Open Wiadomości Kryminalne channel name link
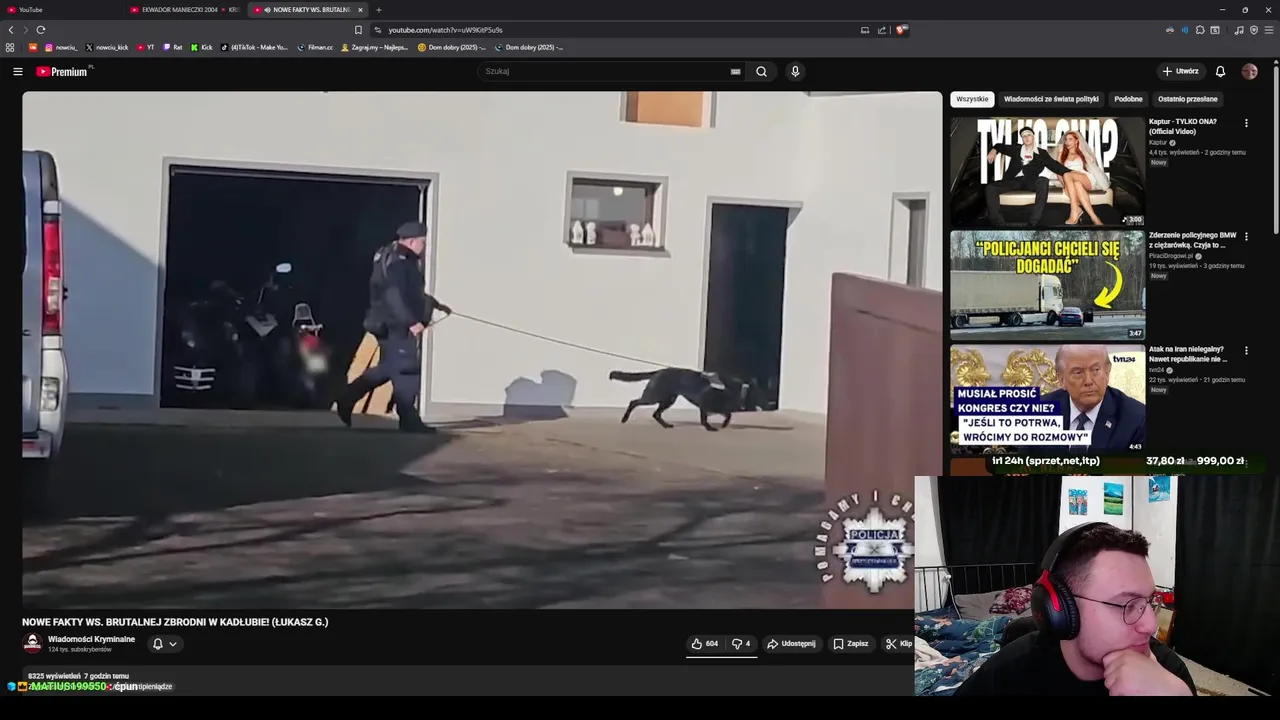The height and width of the screenshot is (720, 1280). click(91, 639)
